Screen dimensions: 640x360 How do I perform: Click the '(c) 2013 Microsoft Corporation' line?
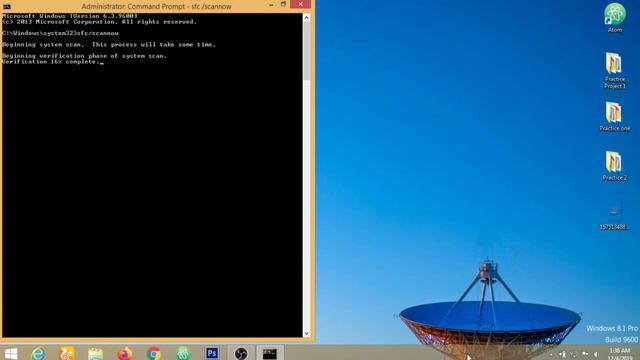[100, 22]
